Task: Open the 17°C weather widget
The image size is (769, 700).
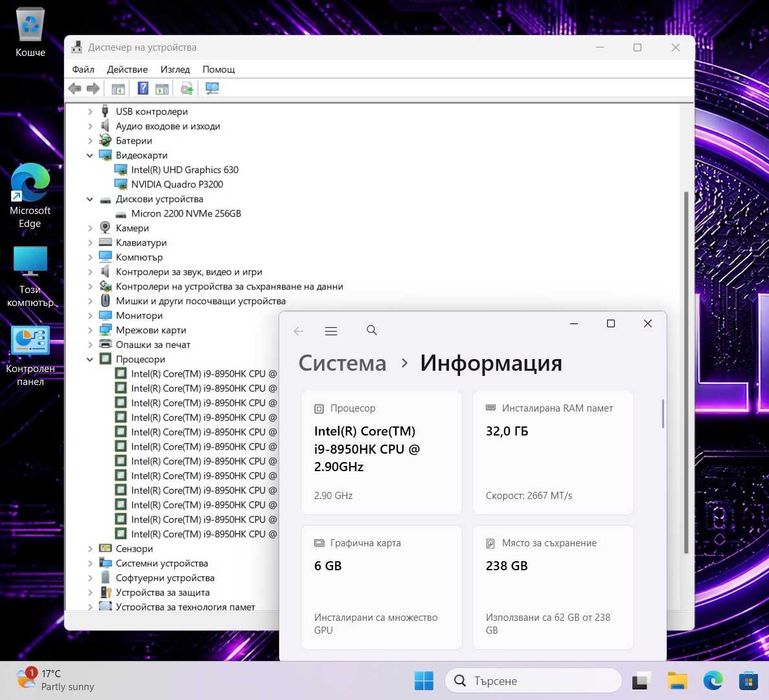Action: (x=55, y=680)
